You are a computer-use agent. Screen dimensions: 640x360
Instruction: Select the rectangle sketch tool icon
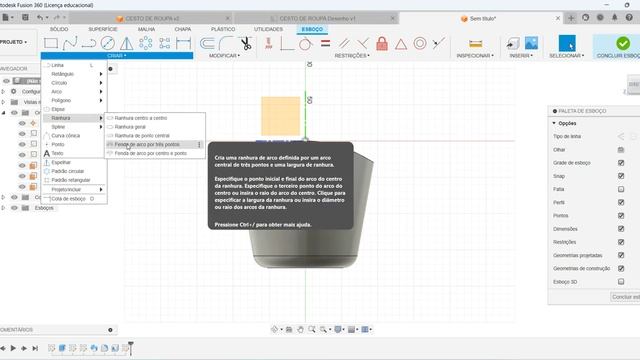[x=51, y=43]
